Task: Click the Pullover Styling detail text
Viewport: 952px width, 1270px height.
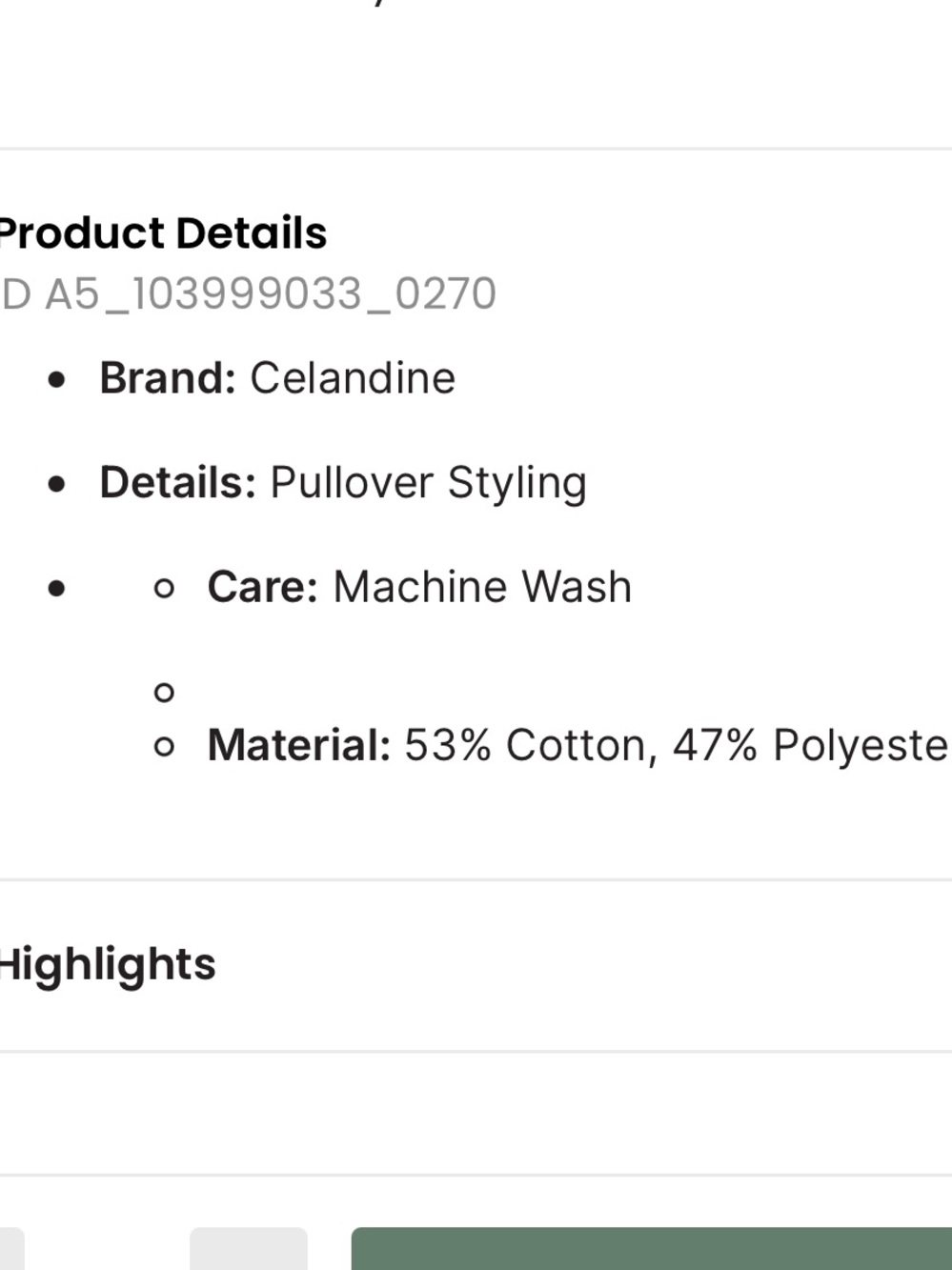Action: tap(428, 484)
